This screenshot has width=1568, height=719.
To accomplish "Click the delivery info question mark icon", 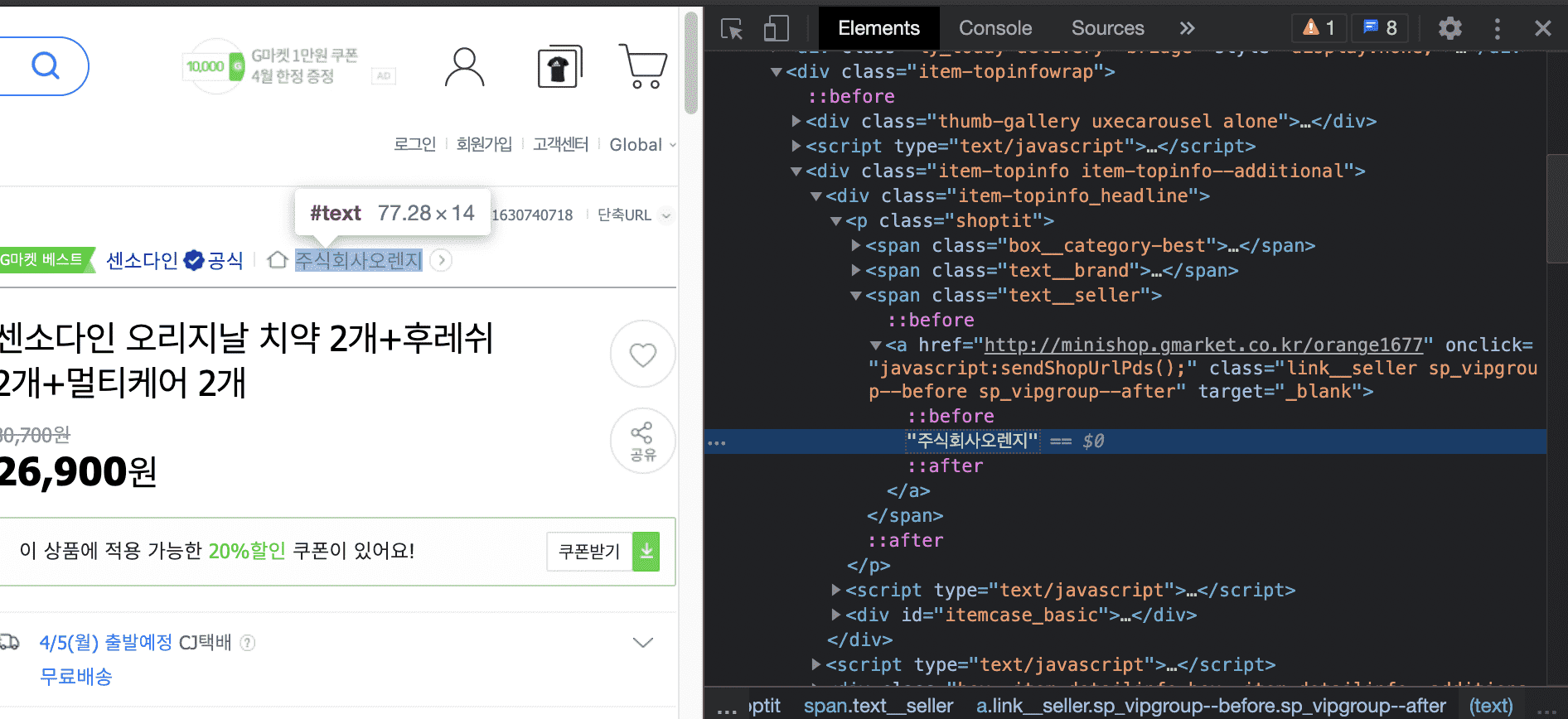I will 247,643.
